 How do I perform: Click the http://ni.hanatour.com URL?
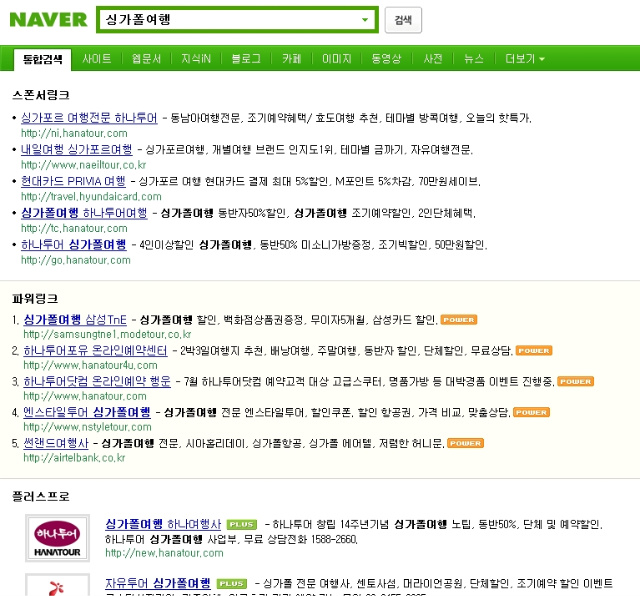click(x=74, y=133)
